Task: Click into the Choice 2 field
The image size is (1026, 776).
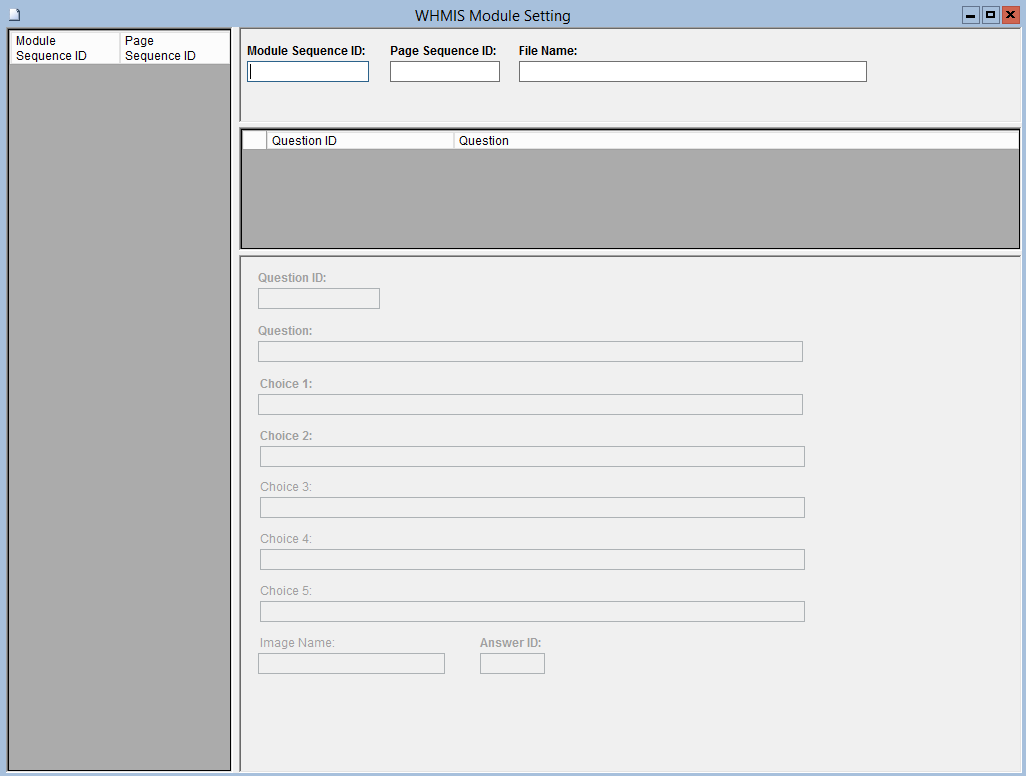Action: (532, 457)
